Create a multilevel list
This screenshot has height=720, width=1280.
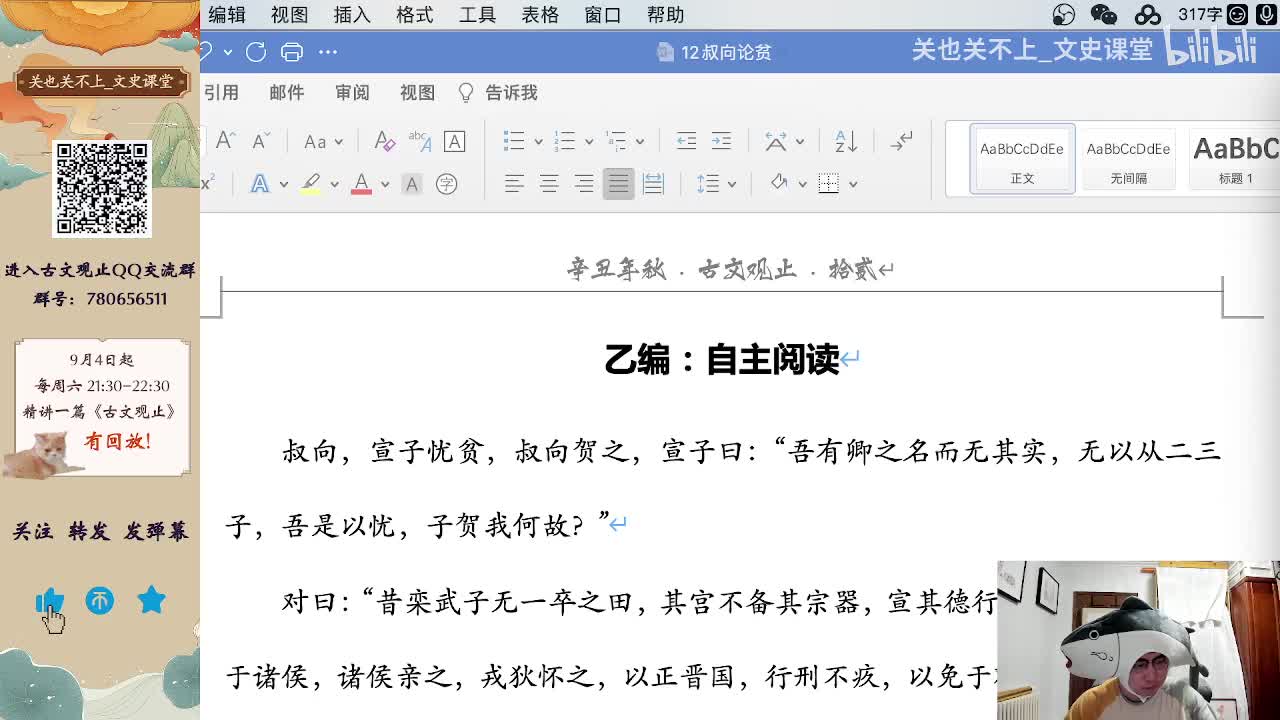click(616, 141)
